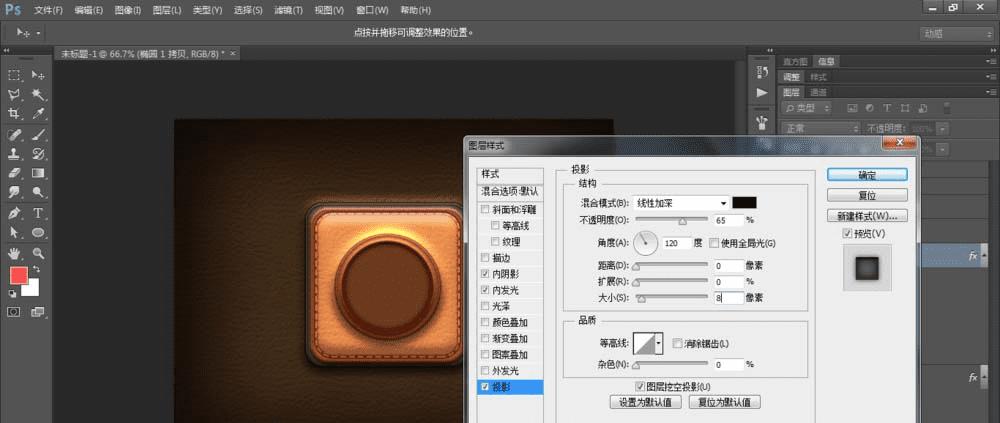Select the Magic Wand tool
The width and height of the screenshot is (1000, 423).
click(x=38, y=94)
